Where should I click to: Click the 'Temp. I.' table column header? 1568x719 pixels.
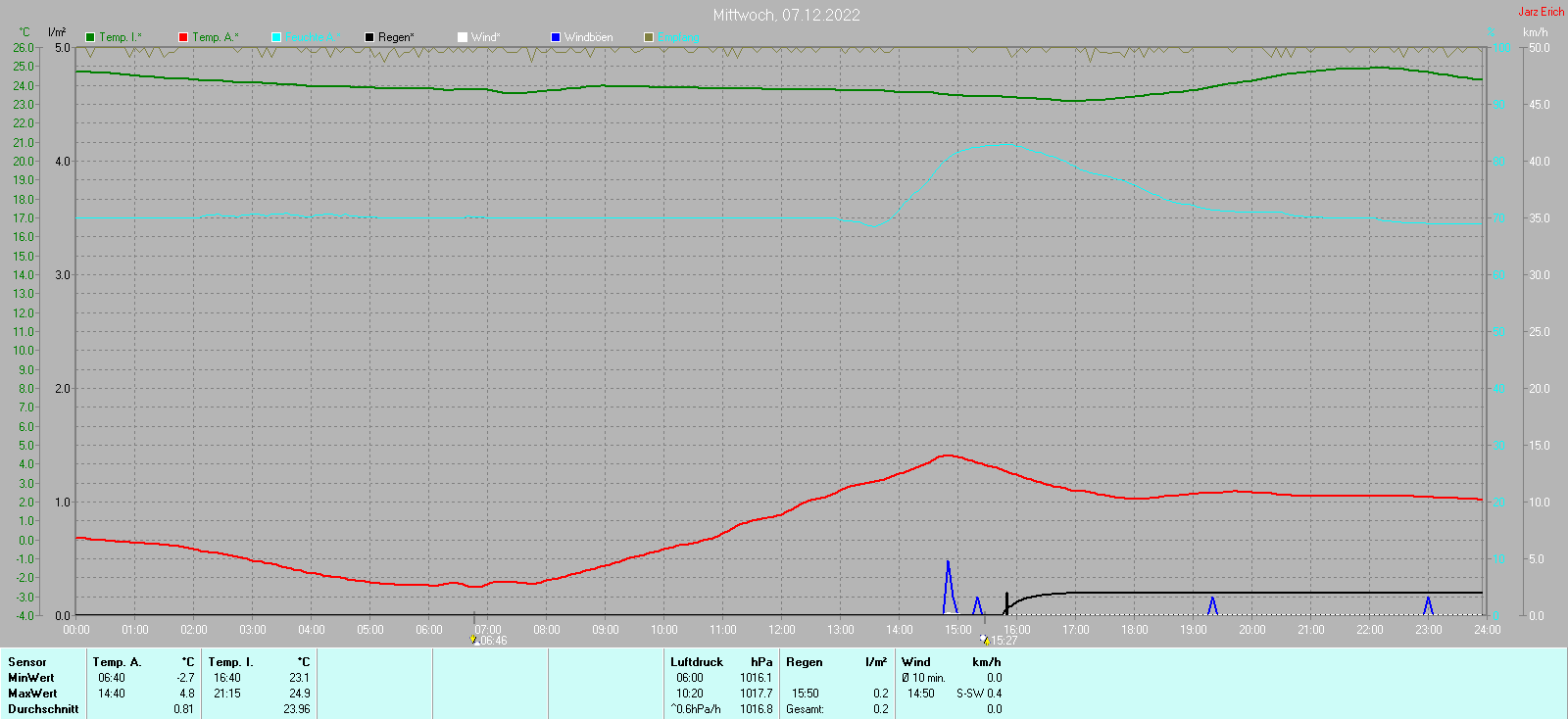click(231, 662)
